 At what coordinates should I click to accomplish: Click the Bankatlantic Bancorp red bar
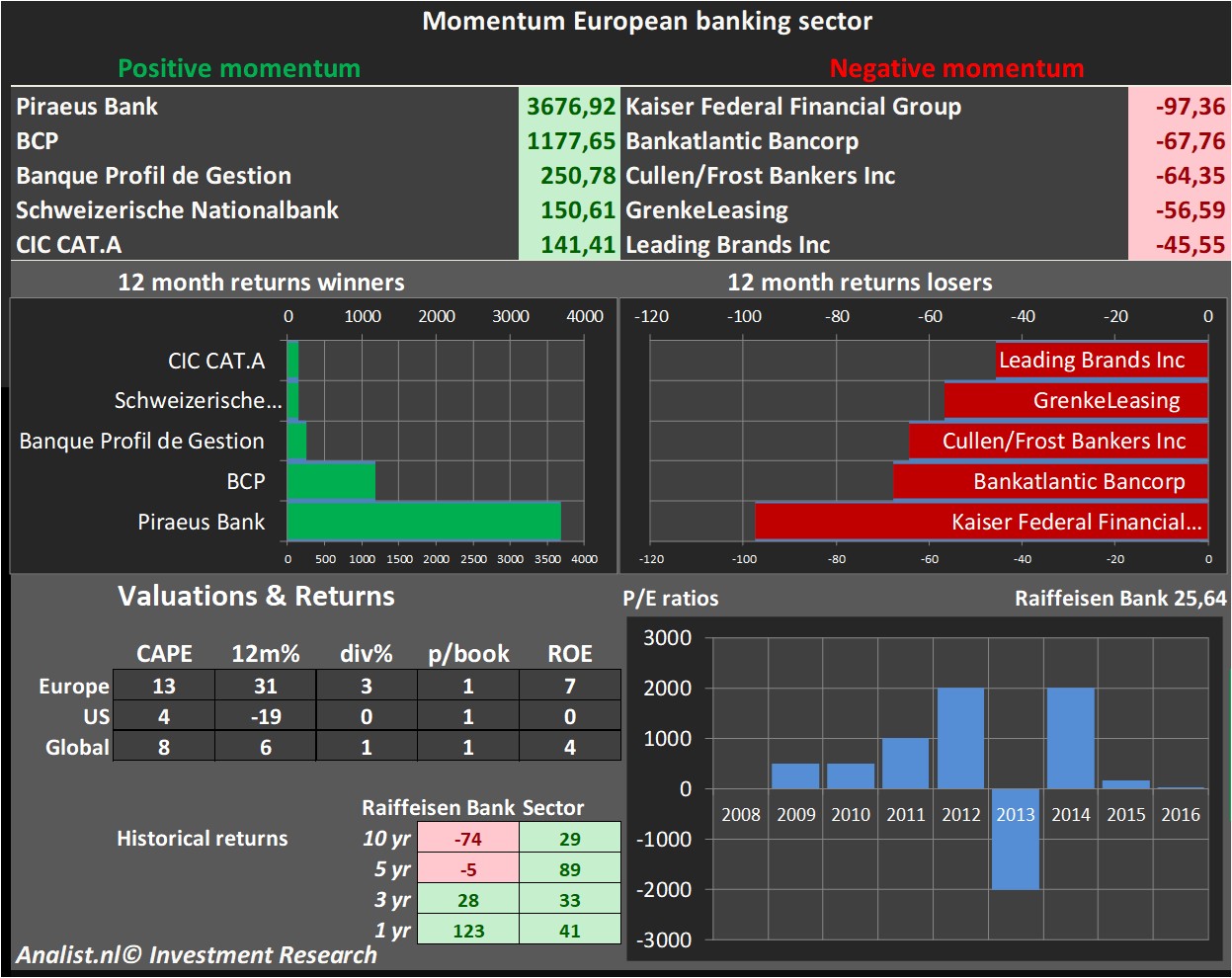pyautogui.click(x=1050, y=481)
